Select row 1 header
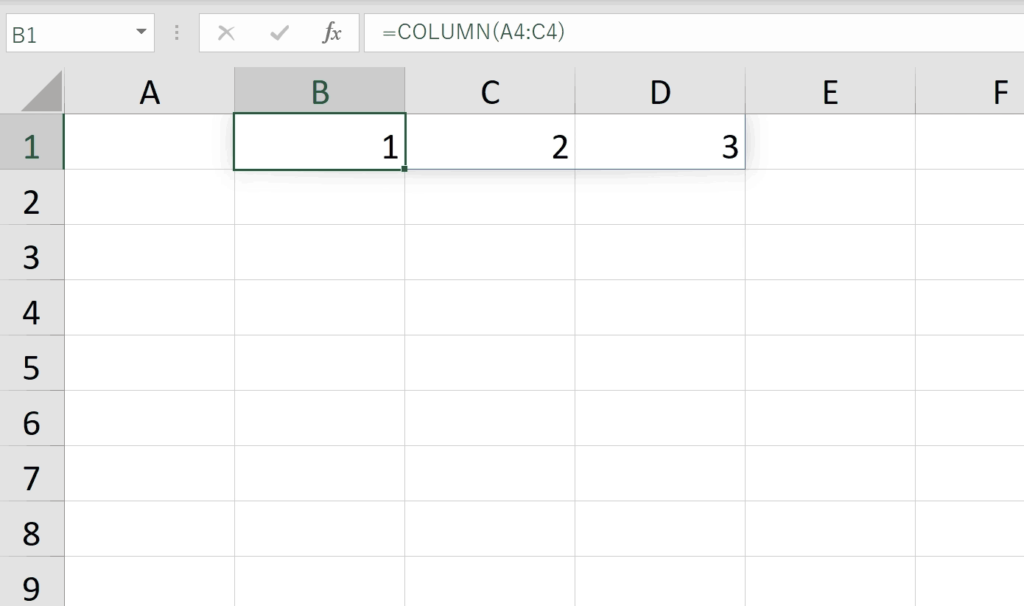 pos(31,142)
